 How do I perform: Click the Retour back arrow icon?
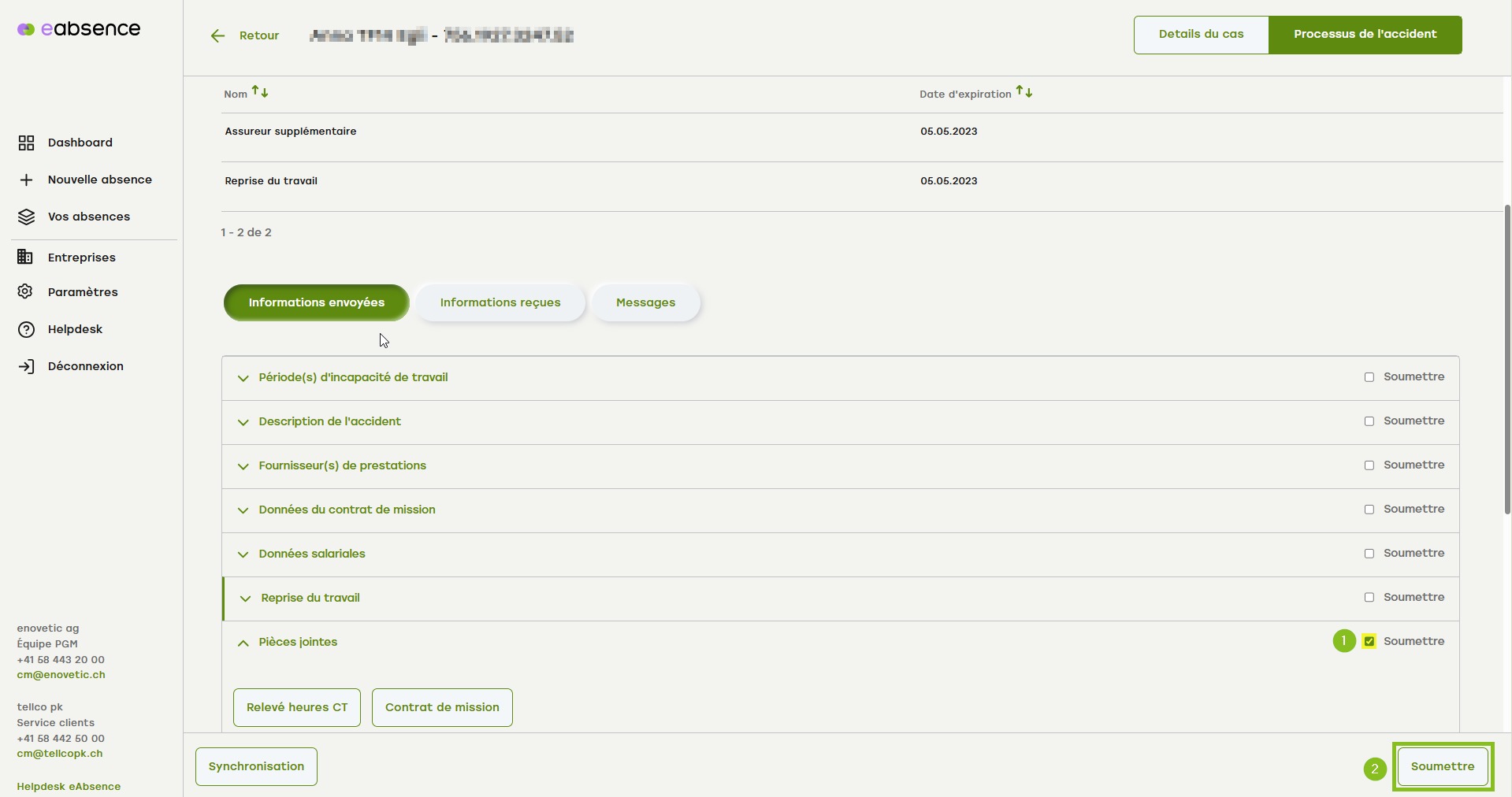218,35
